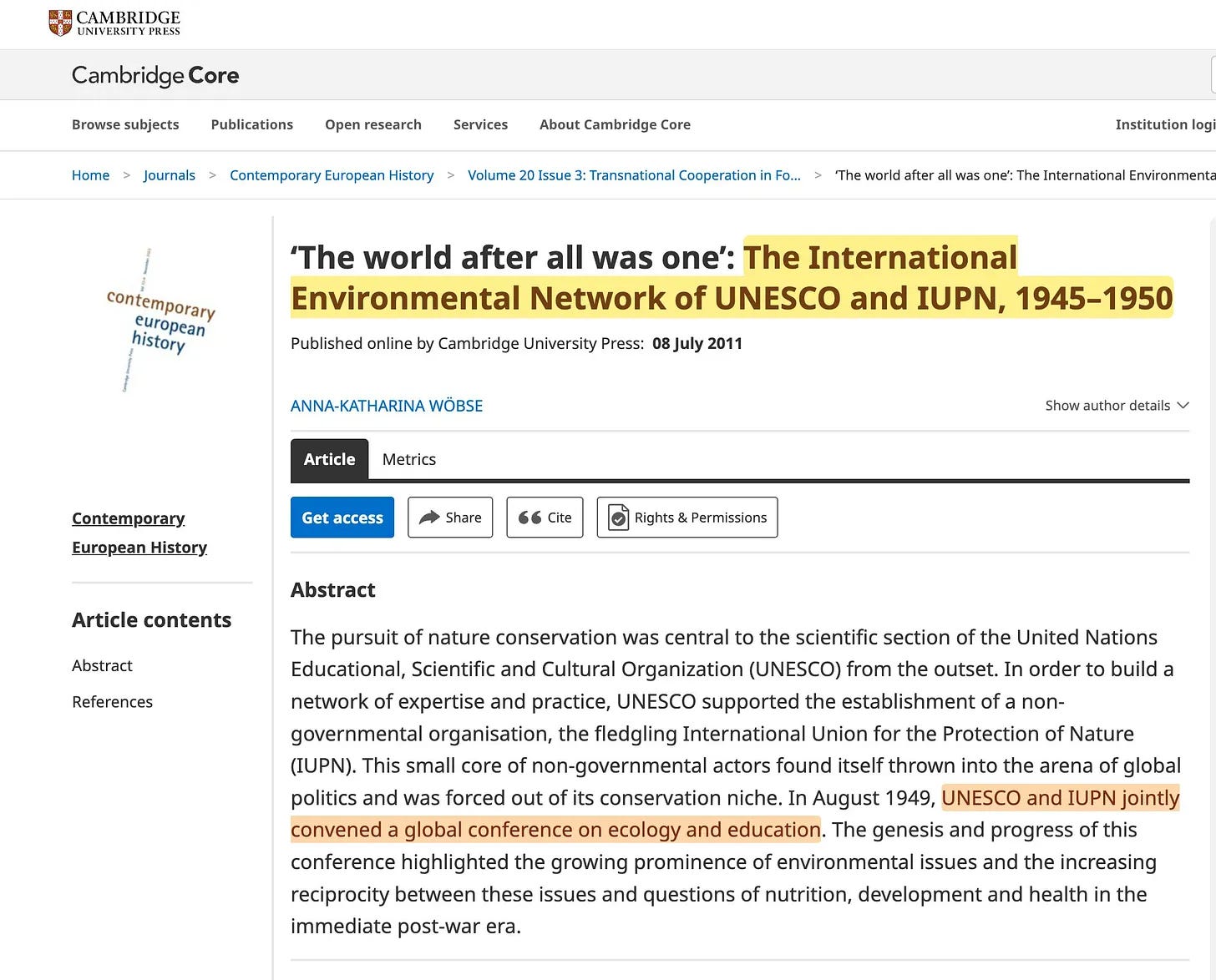Go to Home breadcrumb

(x=91, y=175)
